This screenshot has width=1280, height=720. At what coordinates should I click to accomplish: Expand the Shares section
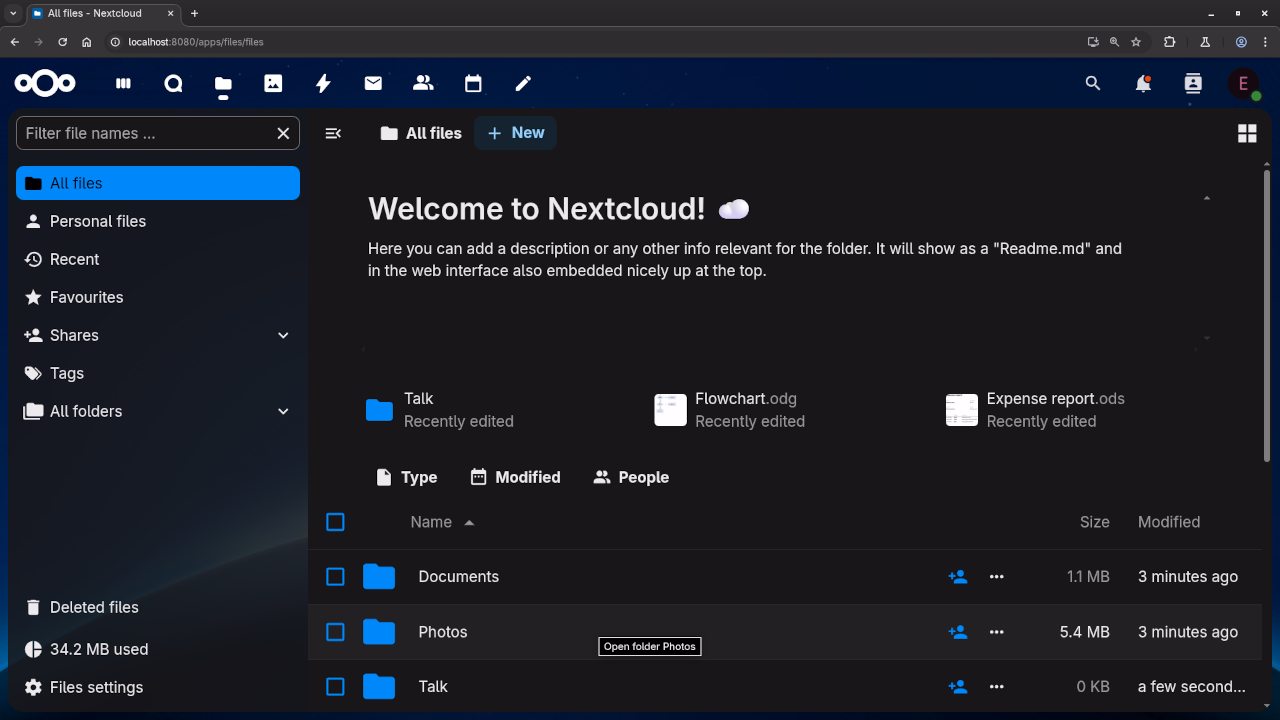click(283, 335)
